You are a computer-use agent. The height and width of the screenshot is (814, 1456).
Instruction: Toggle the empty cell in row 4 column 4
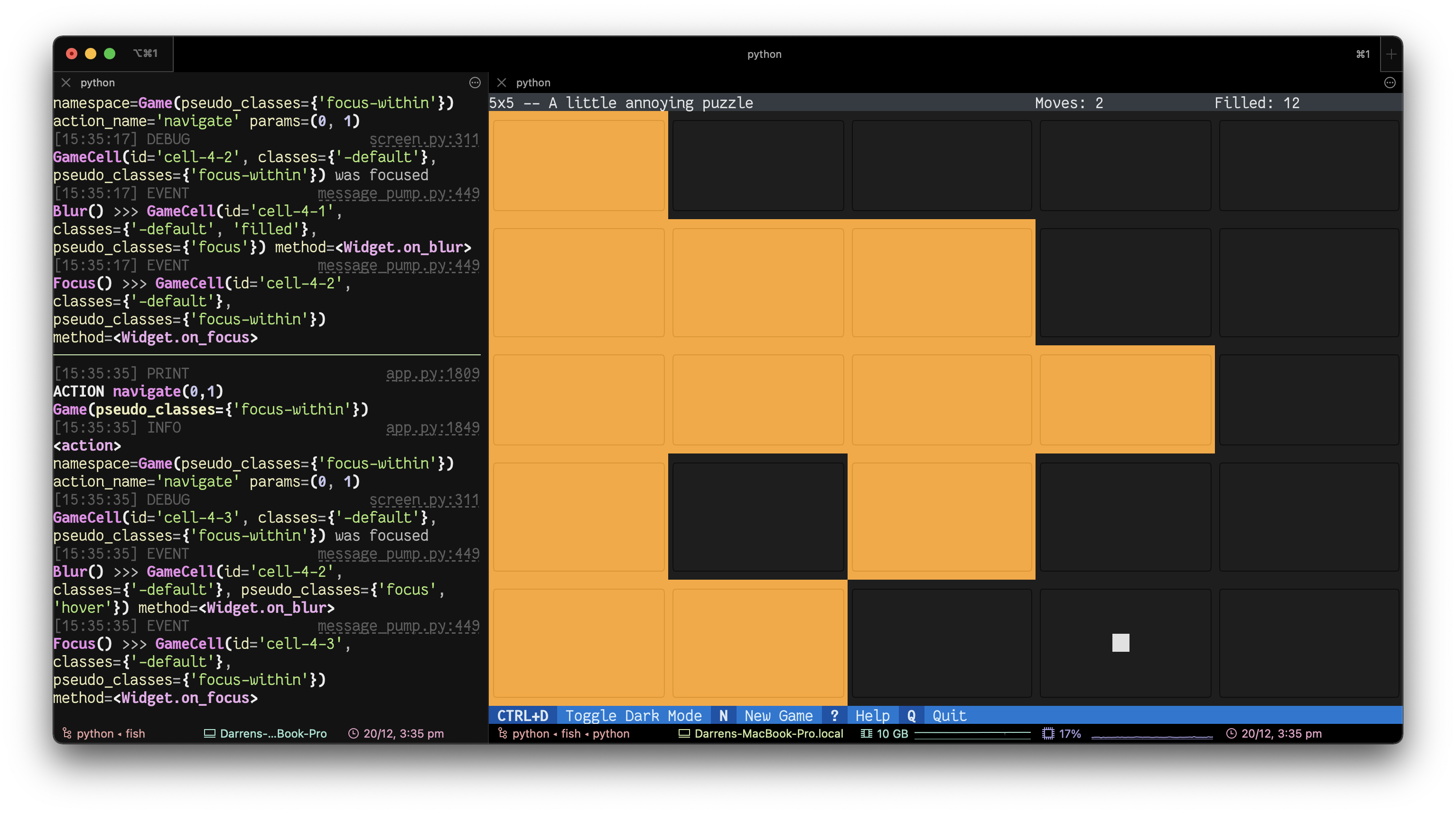point(1125,516)
